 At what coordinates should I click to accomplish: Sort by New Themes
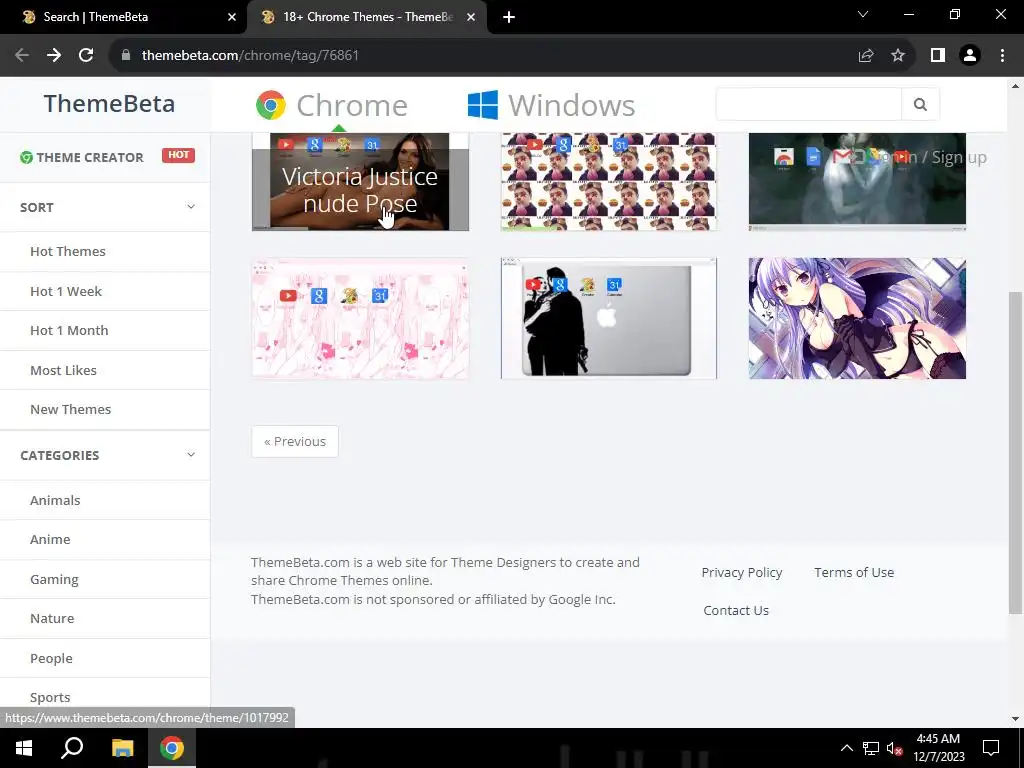pos(70,409)
